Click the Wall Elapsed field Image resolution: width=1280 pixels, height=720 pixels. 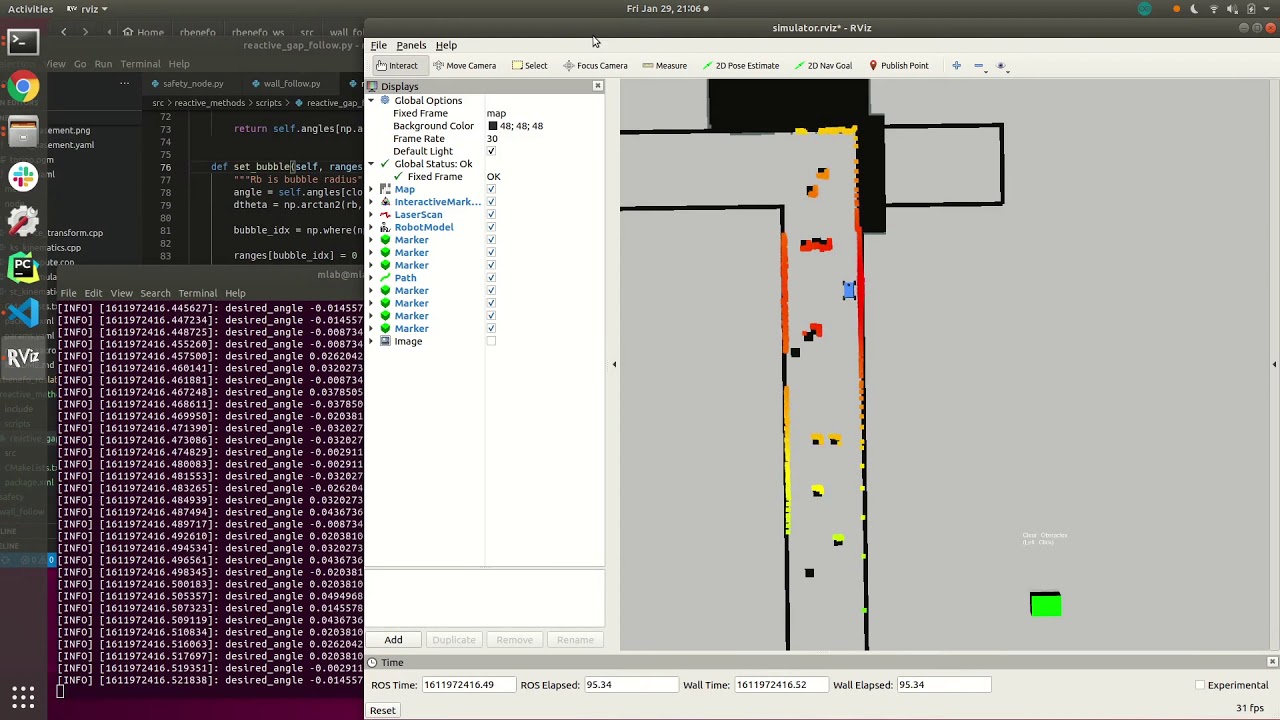[x=943, y=685]
